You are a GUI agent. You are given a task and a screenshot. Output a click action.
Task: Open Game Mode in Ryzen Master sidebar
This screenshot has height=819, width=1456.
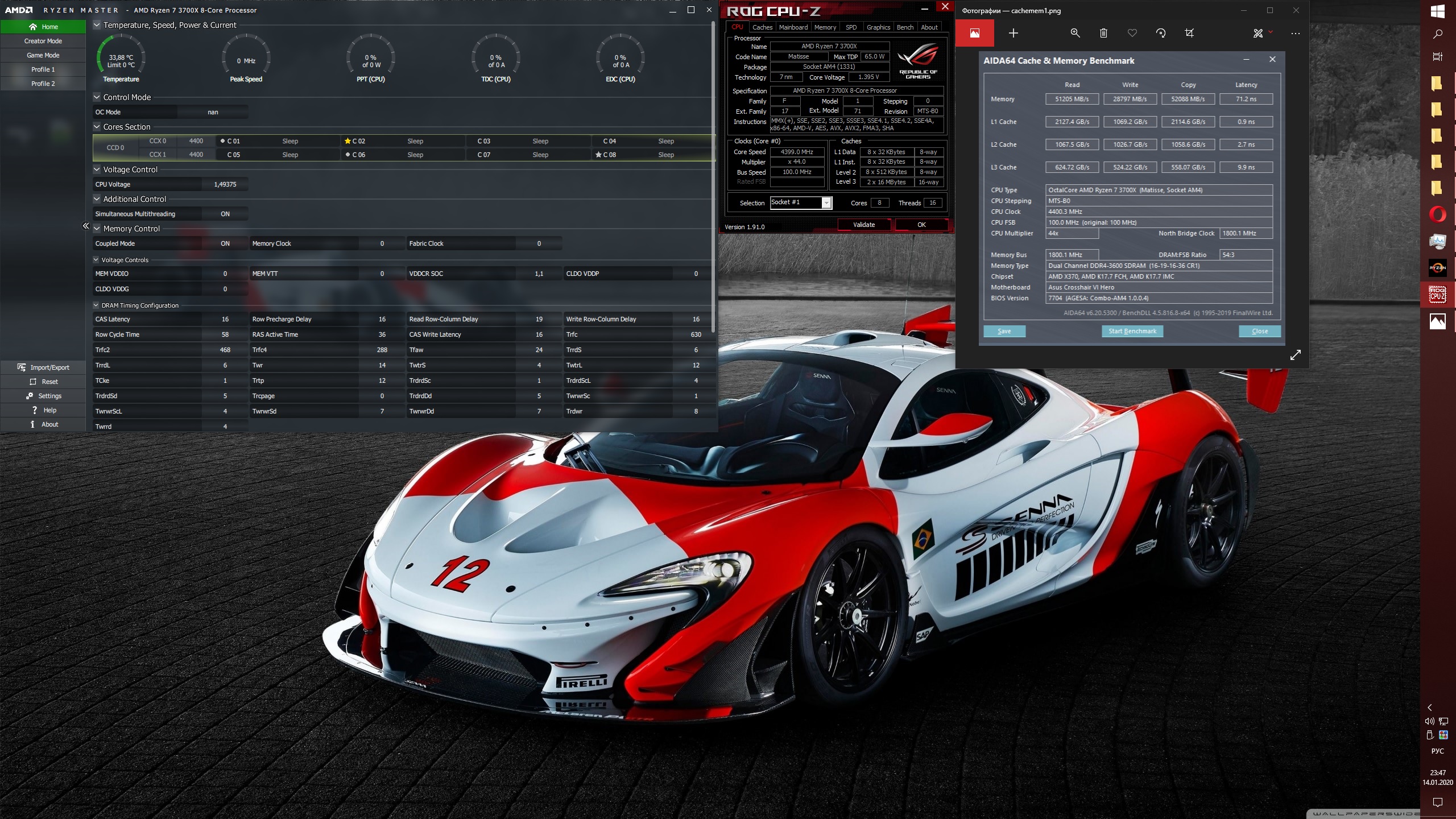click(43, 55)
